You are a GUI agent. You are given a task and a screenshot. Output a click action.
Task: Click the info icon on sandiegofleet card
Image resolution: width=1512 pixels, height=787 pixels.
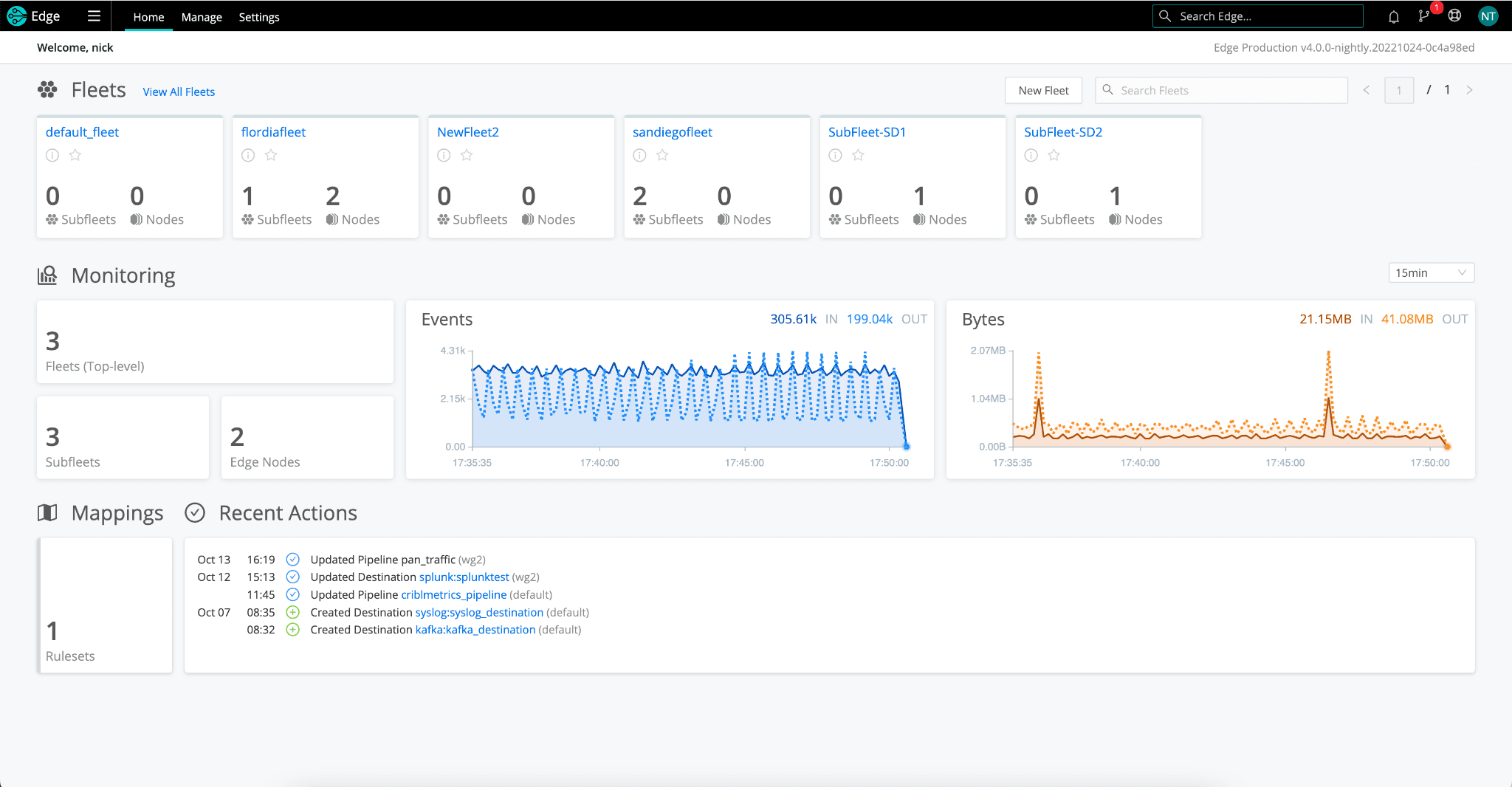coord(639,155)
